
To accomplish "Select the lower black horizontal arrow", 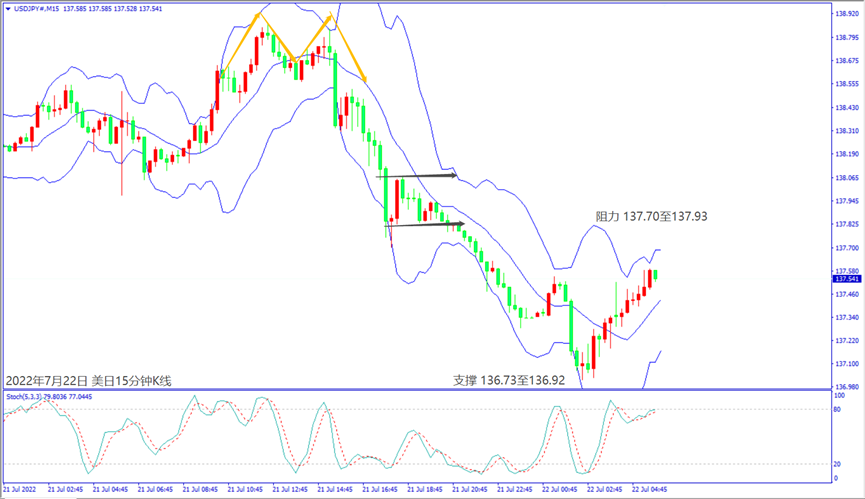I will click(425, 224).
